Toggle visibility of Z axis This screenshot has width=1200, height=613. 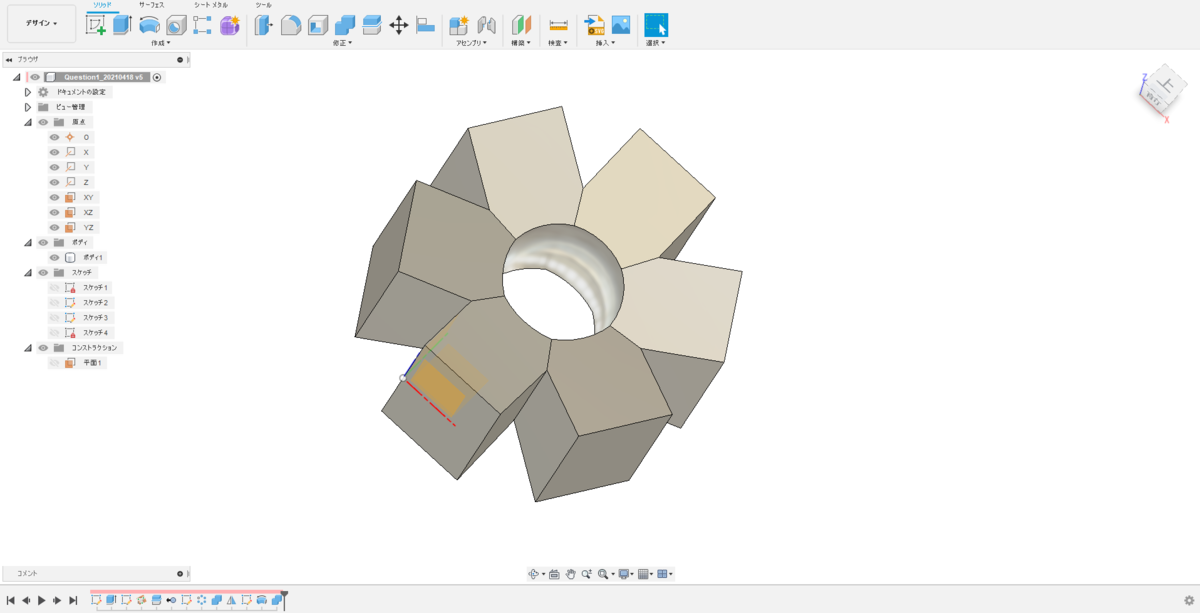pos(55,182)
